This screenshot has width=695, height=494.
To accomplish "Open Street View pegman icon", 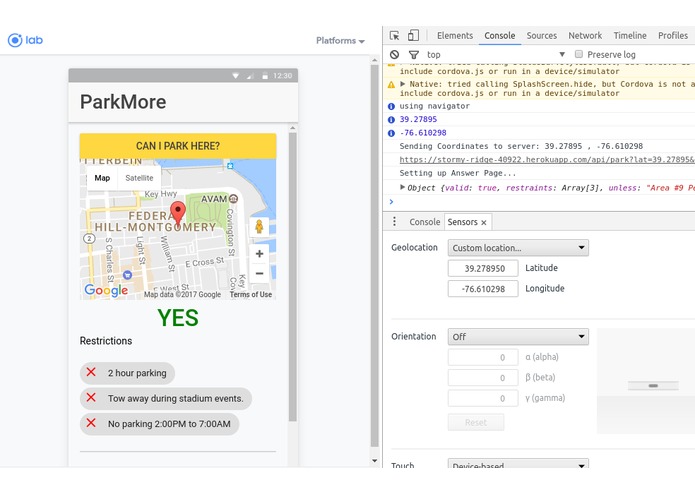I will point(259,227).
